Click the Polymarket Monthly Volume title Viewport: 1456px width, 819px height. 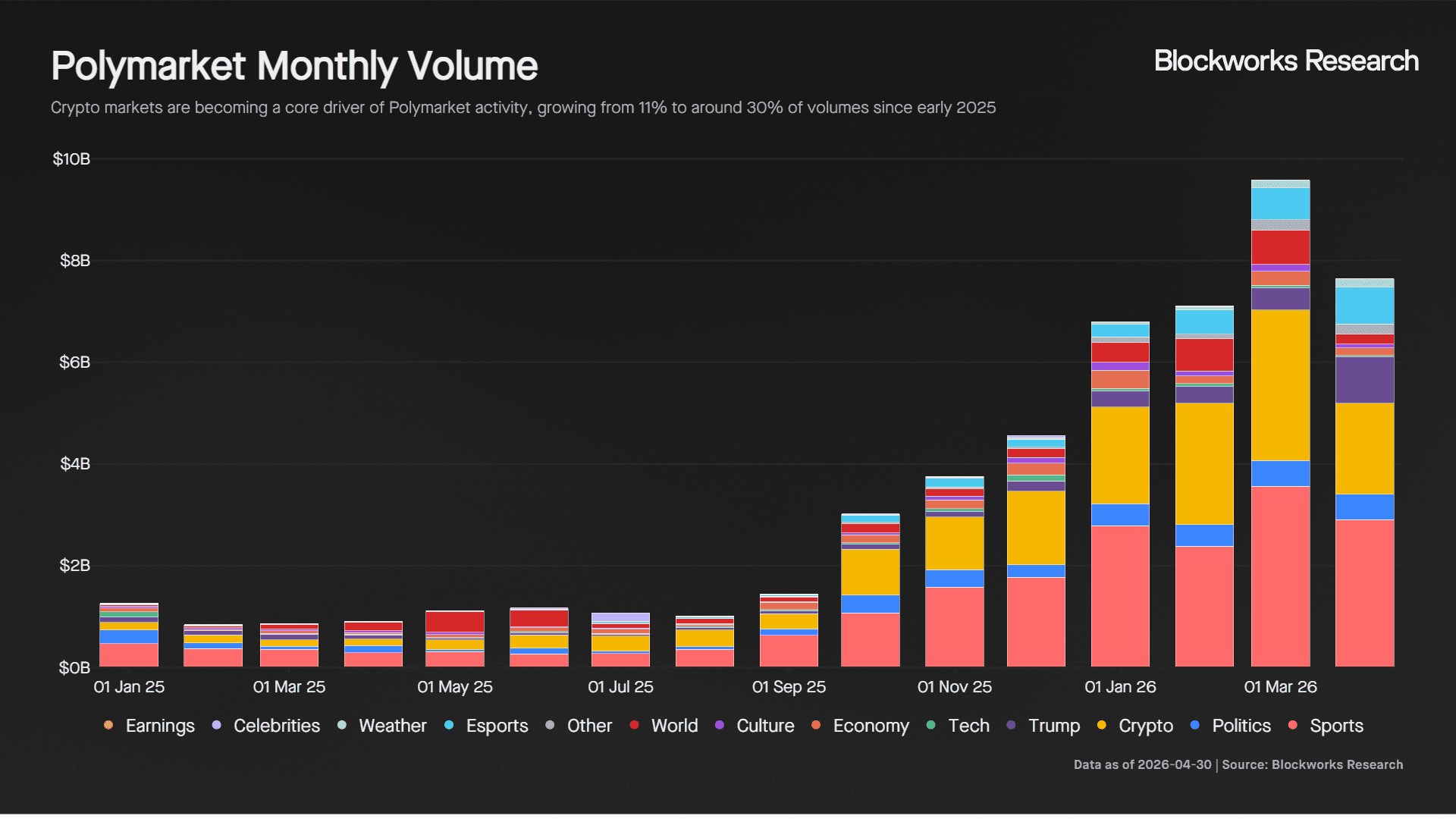click(x=294, y=66)
